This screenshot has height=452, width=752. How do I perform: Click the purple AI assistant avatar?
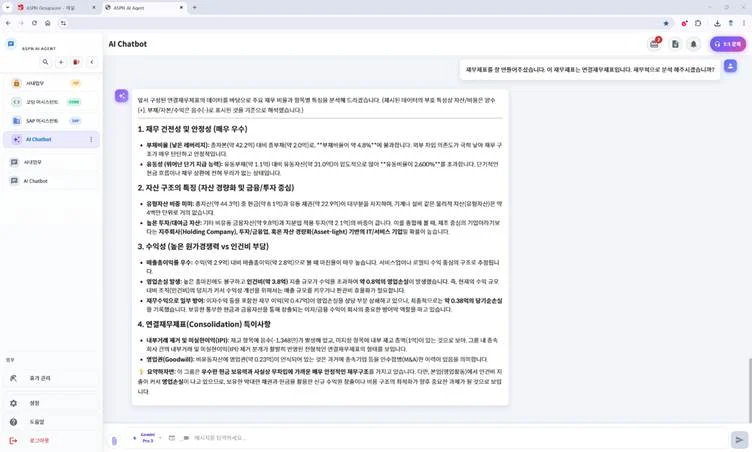pos(121,96)
